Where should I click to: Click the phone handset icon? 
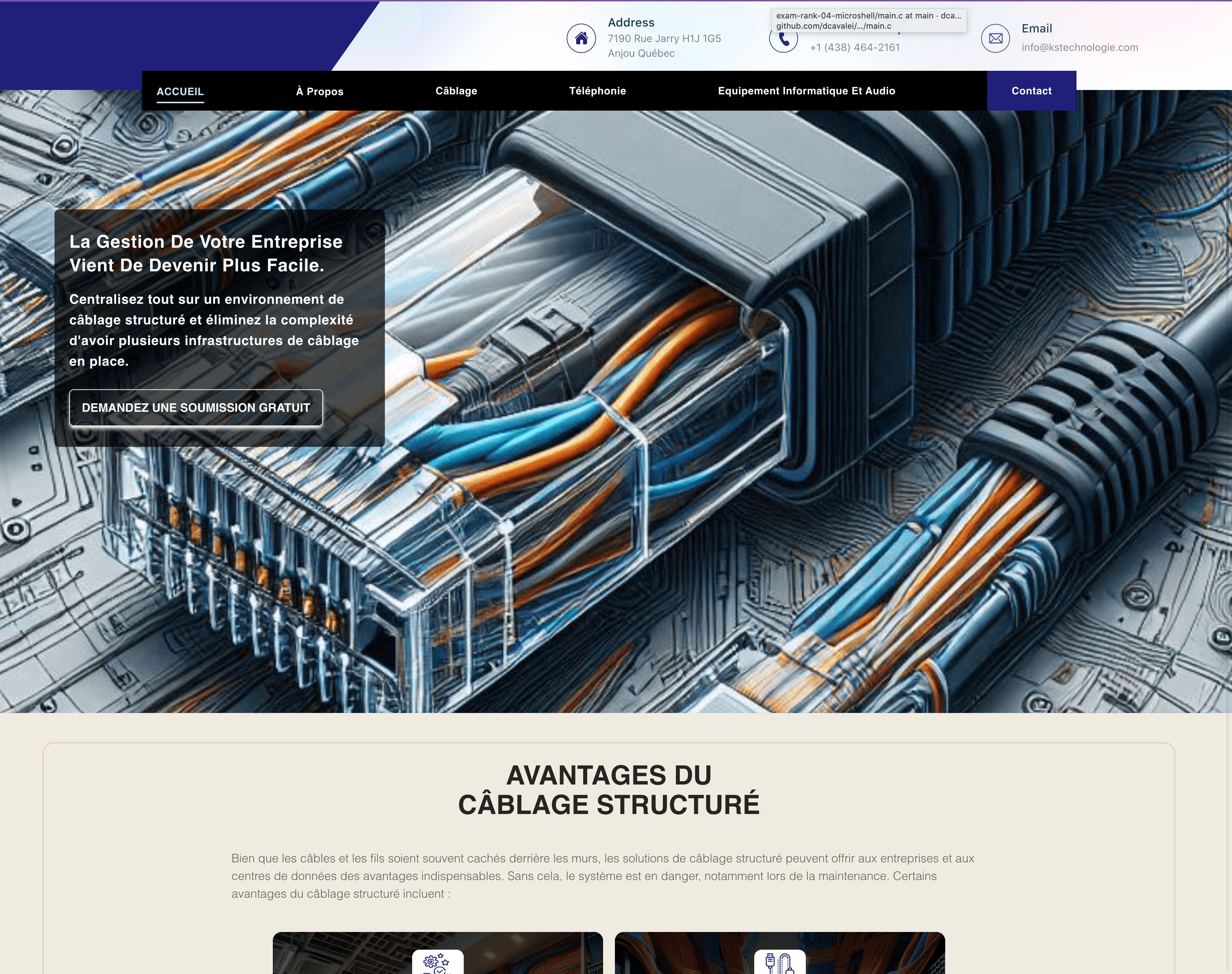coord(784,40)
